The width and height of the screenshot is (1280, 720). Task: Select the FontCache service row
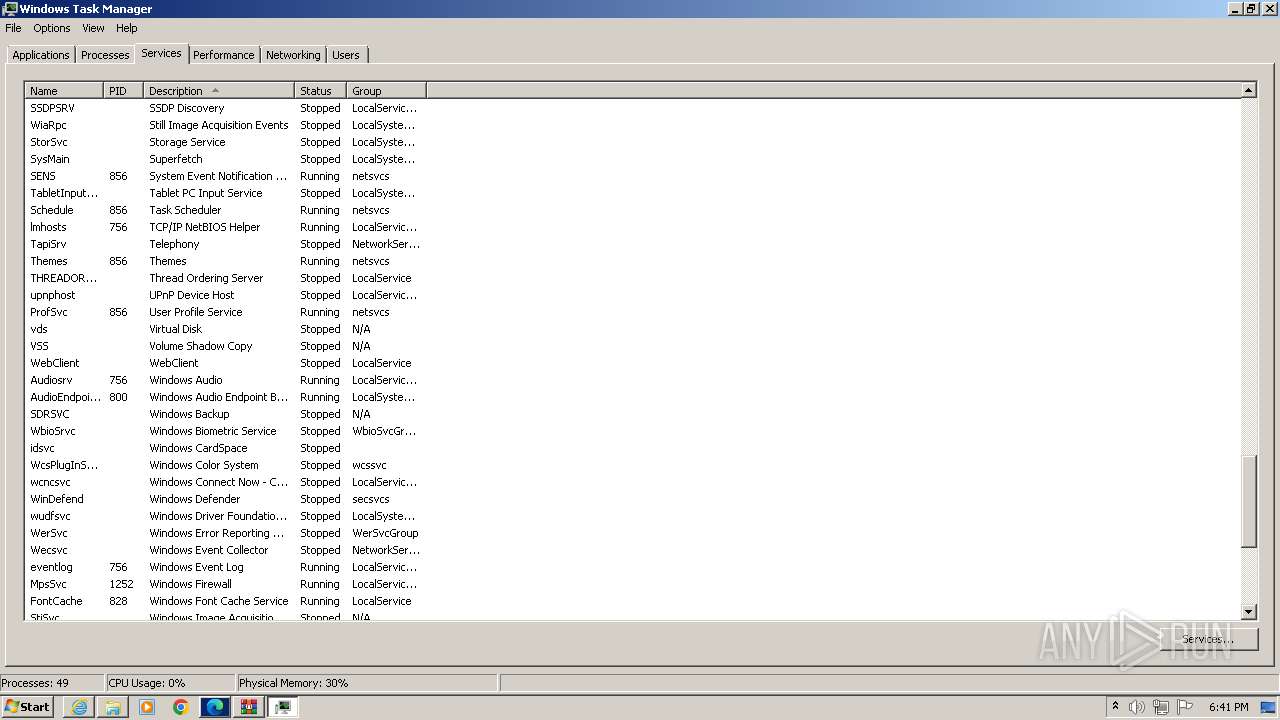click(x=225, y=601)
